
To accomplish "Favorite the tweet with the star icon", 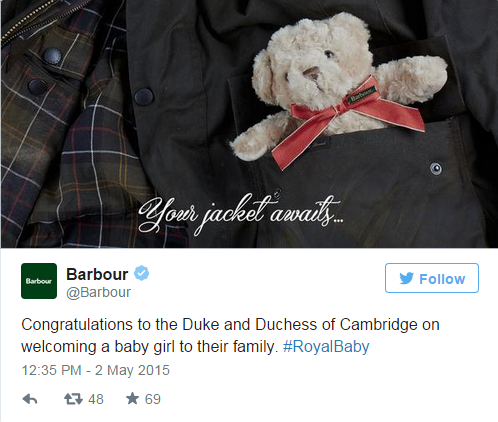I will coord(132,398).
